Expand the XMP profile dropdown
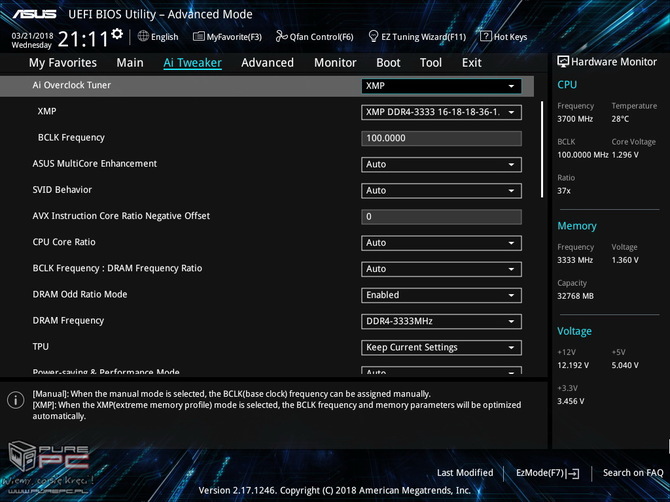Image resolution: width=670 pixels, height=502 pixels. tap(441, 112)
